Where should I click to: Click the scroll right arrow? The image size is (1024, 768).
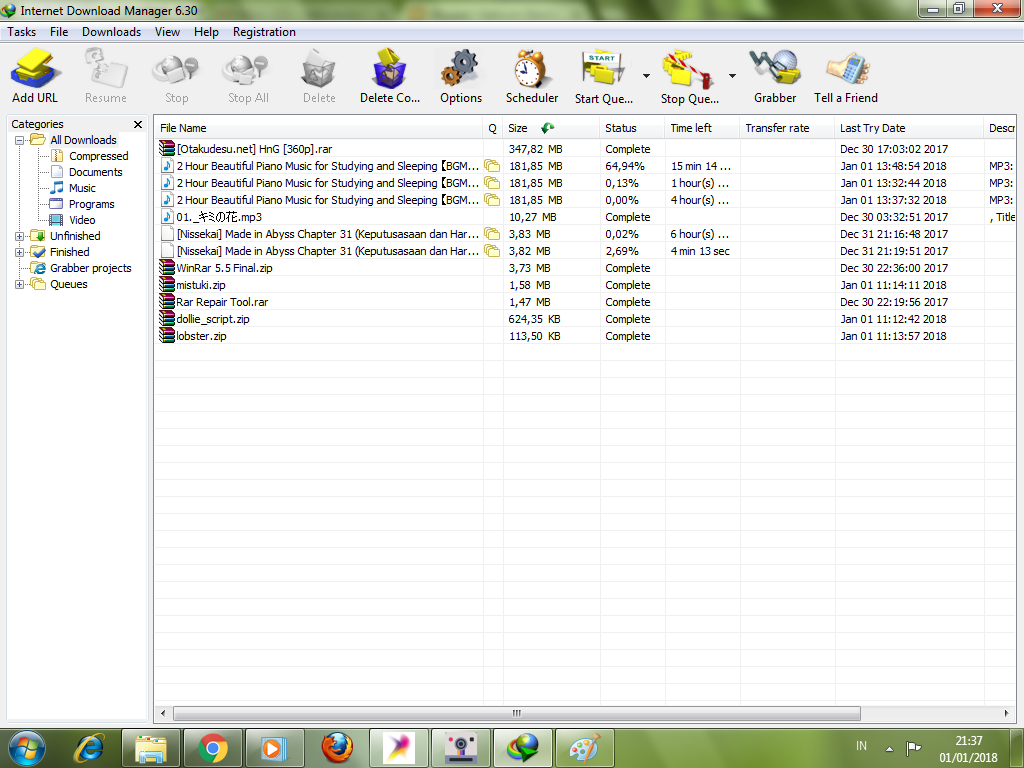point(1006,713)
